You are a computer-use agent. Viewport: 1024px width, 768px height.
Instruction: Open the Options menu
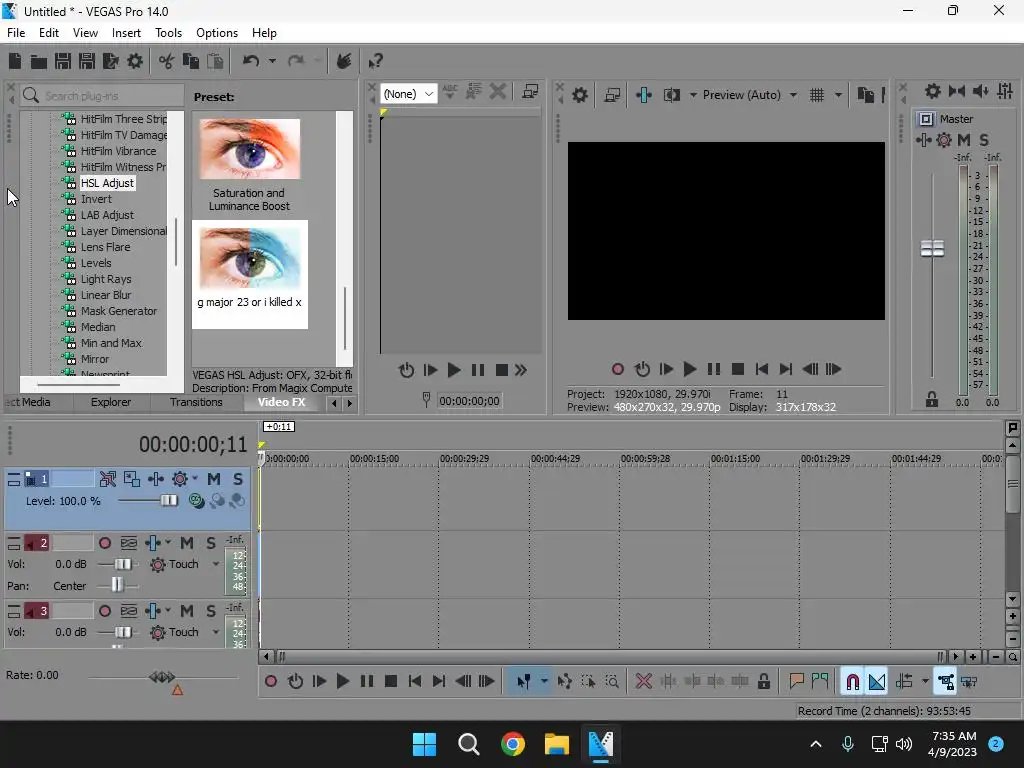click(217, 33)
